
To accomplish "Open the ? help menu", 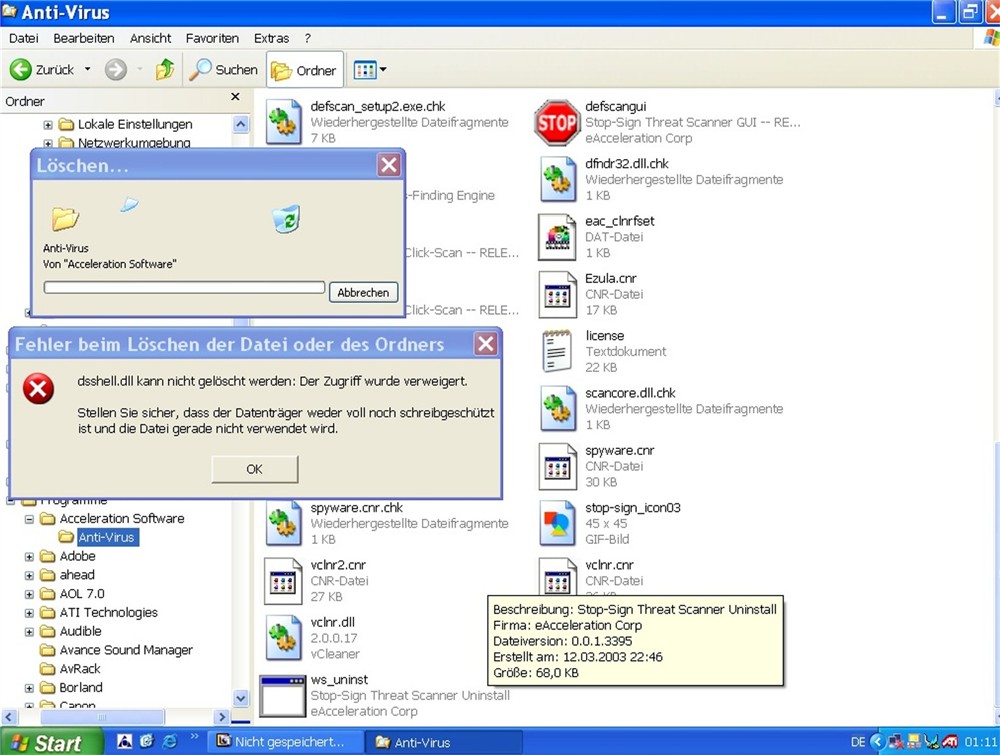I will point(307,38).
